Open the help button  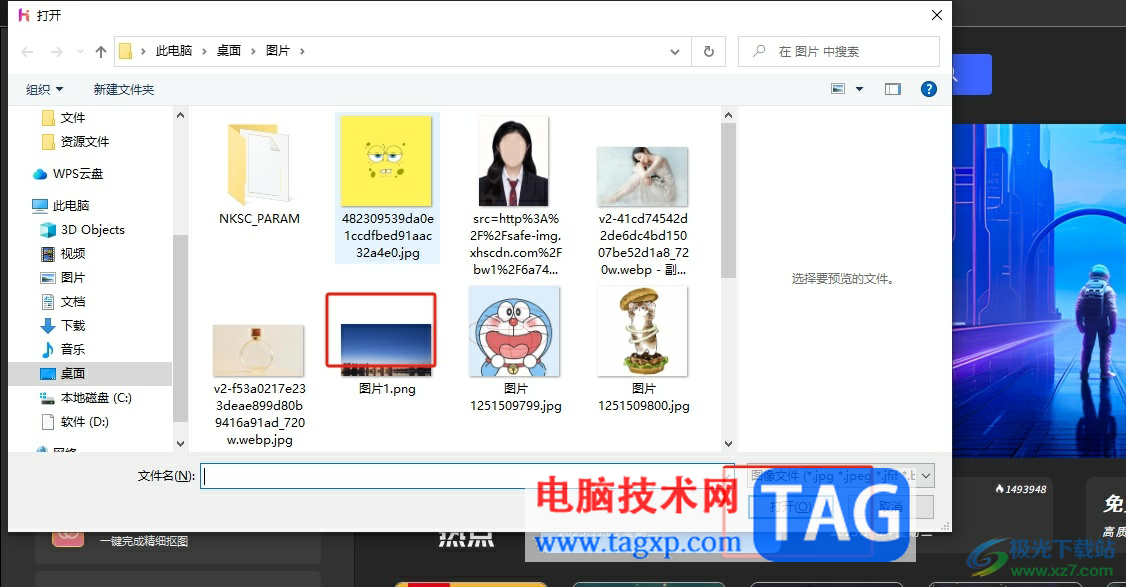coord(929,89)
